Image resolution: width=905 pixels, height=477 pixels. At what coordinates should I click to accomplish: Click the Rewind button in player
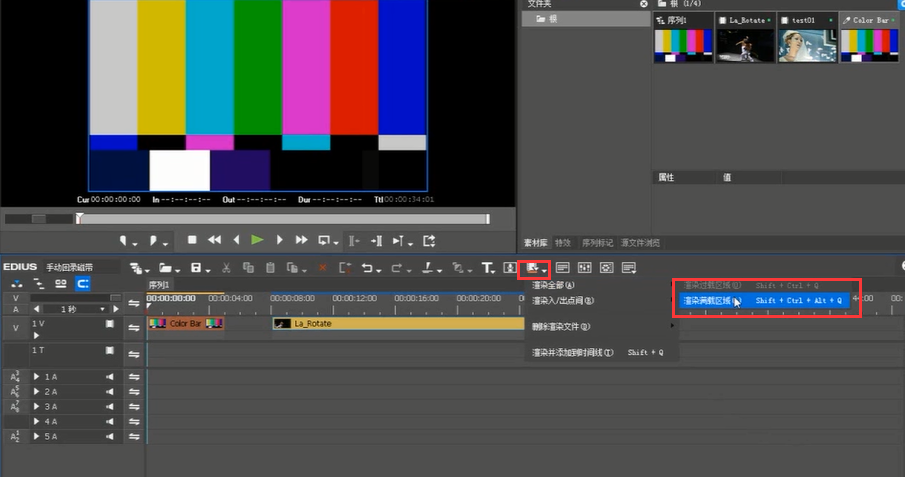[x=214, y=240]
